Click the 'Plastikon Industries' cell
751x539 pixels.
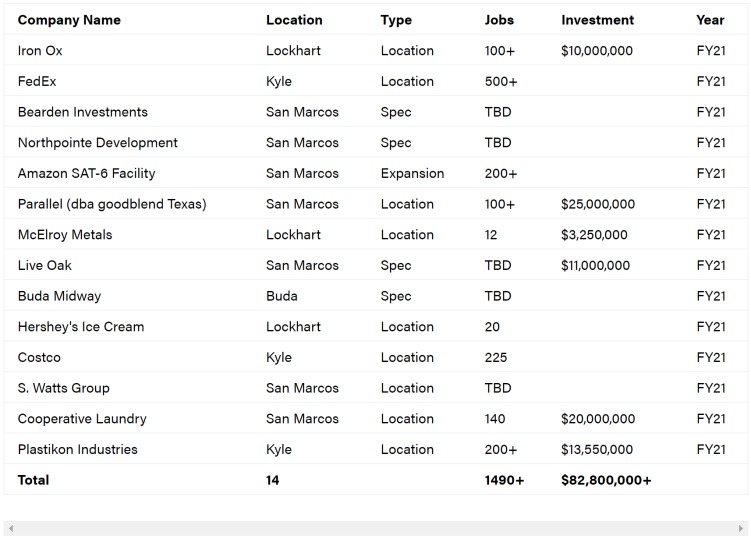(77, 449)
